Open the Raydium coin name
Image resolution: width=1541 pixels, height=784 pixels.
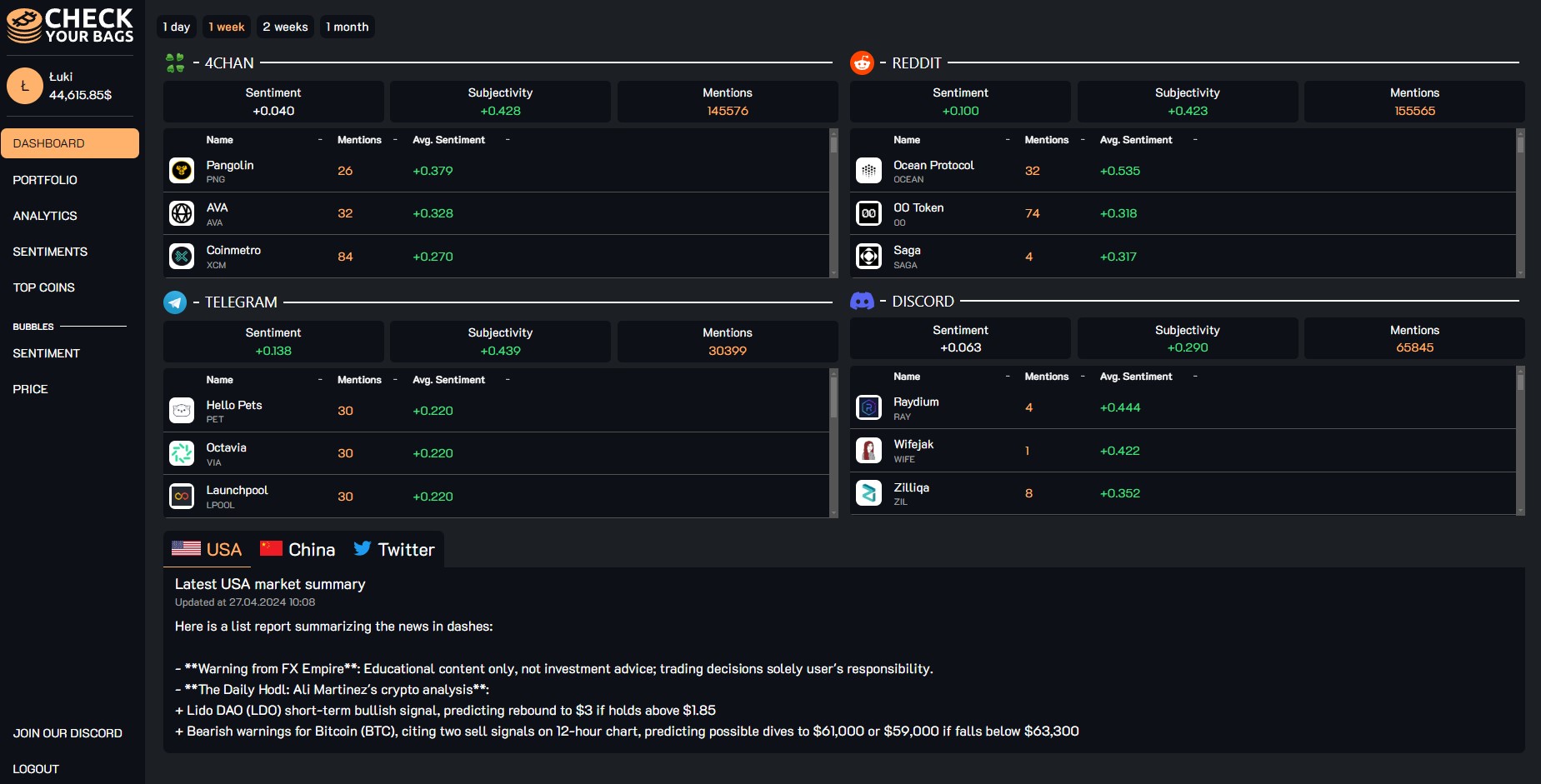coord(916,402)
